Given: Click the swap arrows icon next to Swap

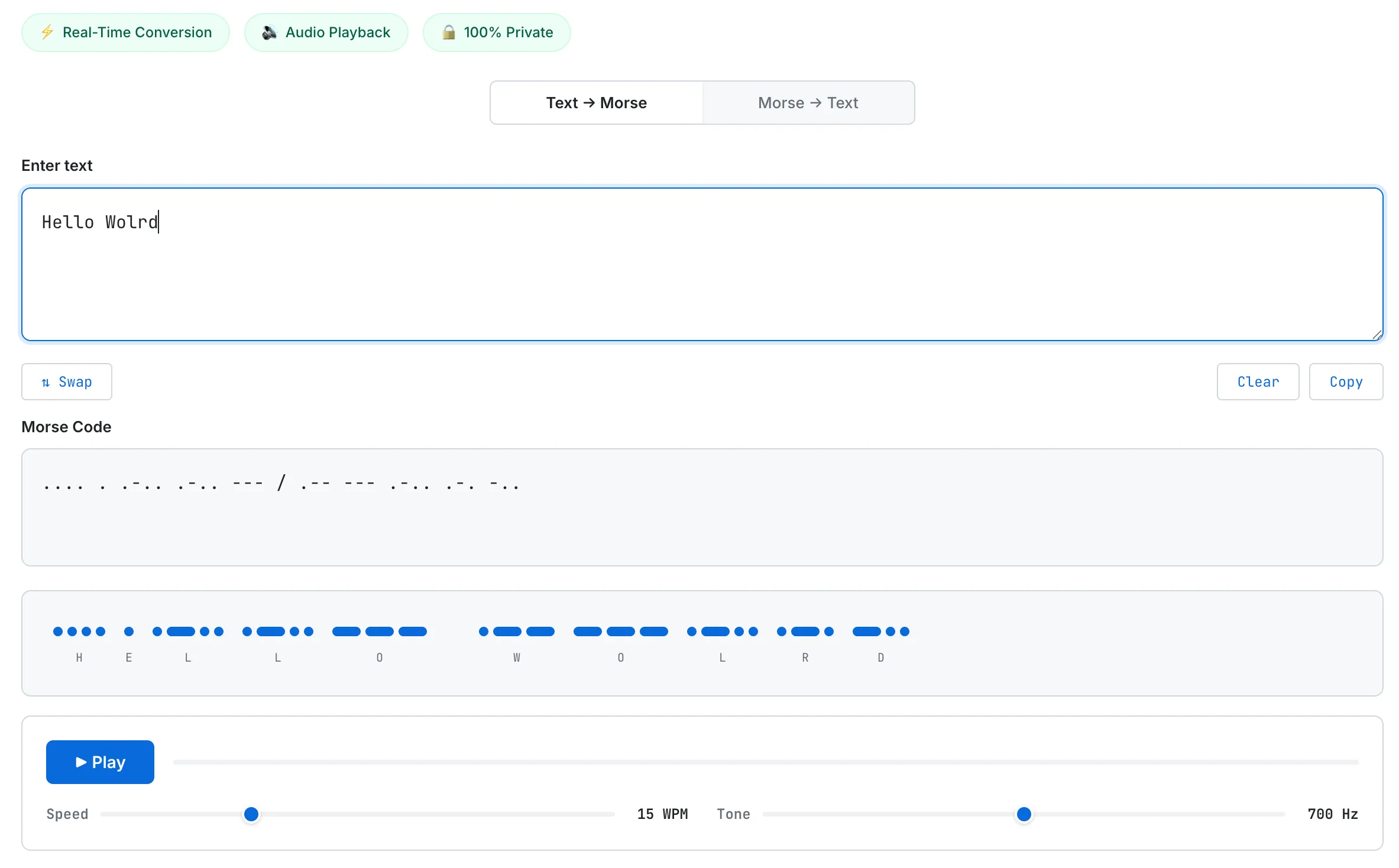Looking at the screenshot, I should pyautogui.click(x=46, y=382).
